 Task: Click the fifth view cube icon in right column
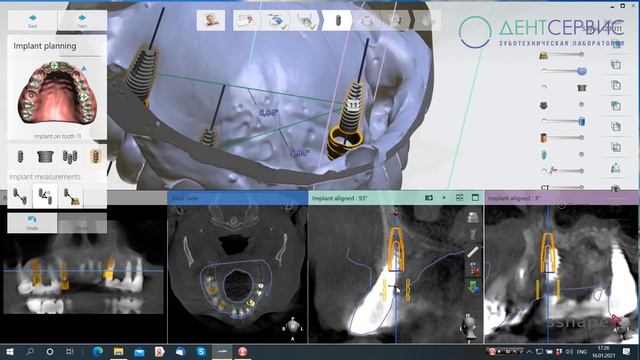[x=616, y=127]
